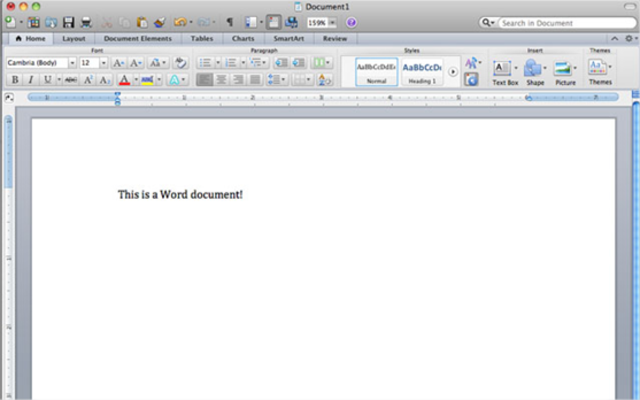Open the Review tab
The width and height of the screenshot is (640, 400).
335,38
